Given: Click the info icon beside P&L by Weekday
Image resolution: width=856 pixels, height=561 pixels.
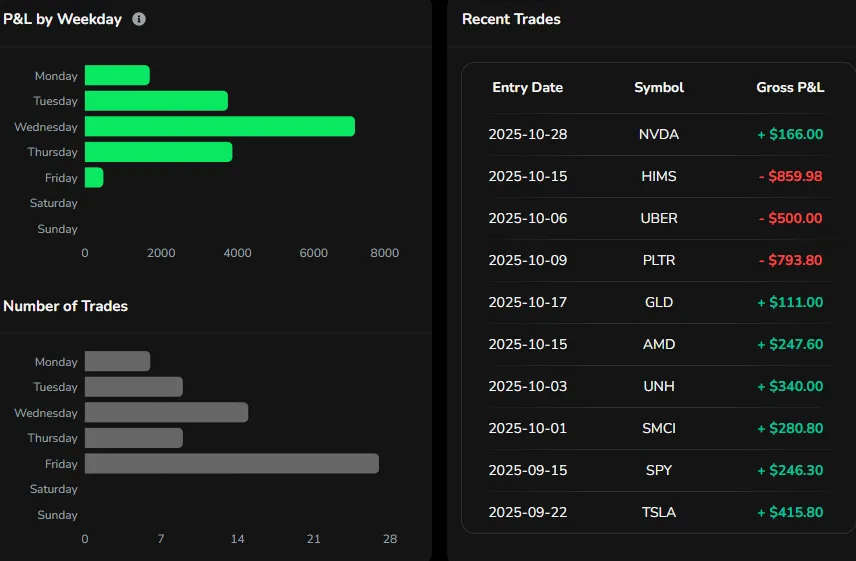Looking at the screenshot, I should point(139,19).
